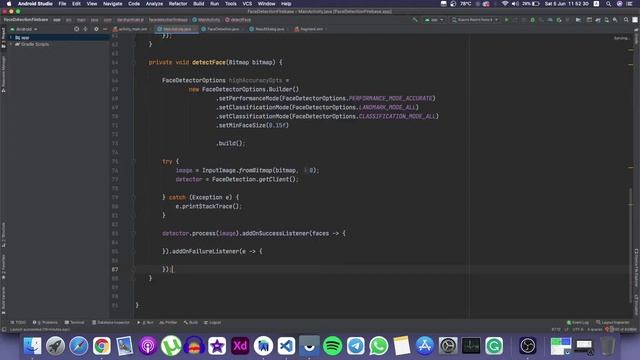Toggle the fold marker beside addOnSuccessListener line
The height and width of the screenshot is (360, 640).
click(133, 233)
